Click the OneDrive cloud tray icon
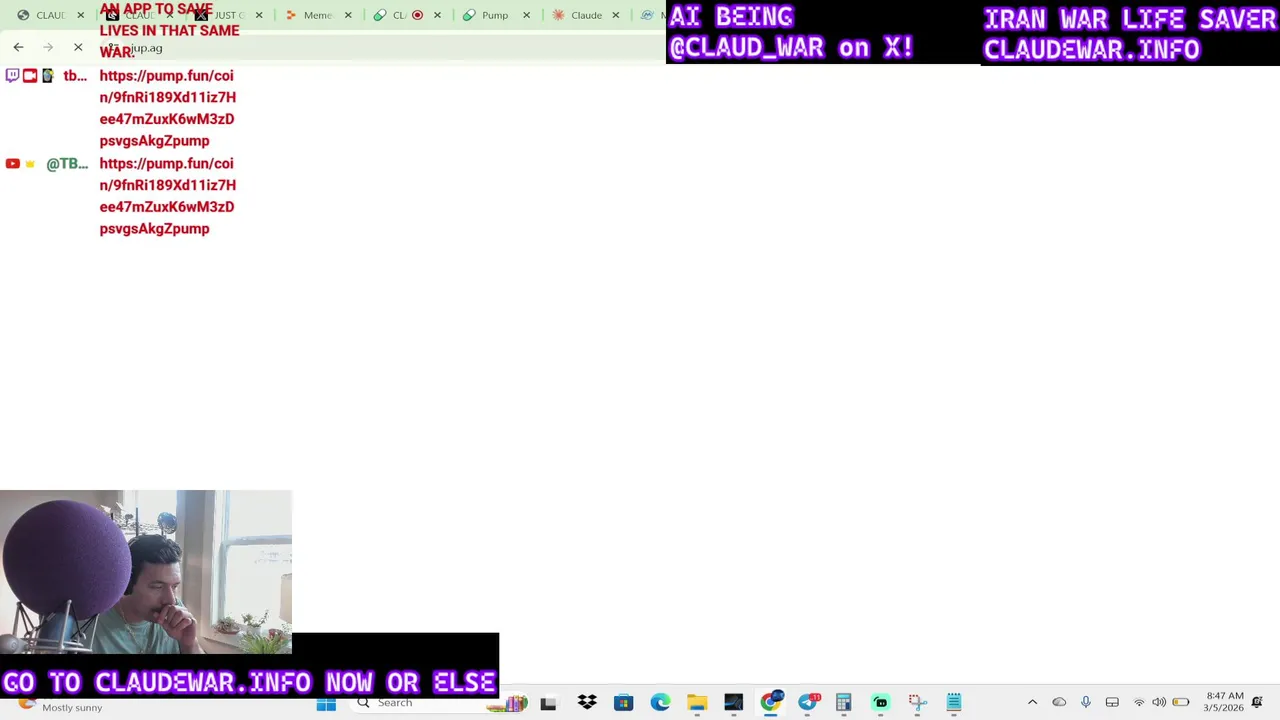 point(1059,702)
